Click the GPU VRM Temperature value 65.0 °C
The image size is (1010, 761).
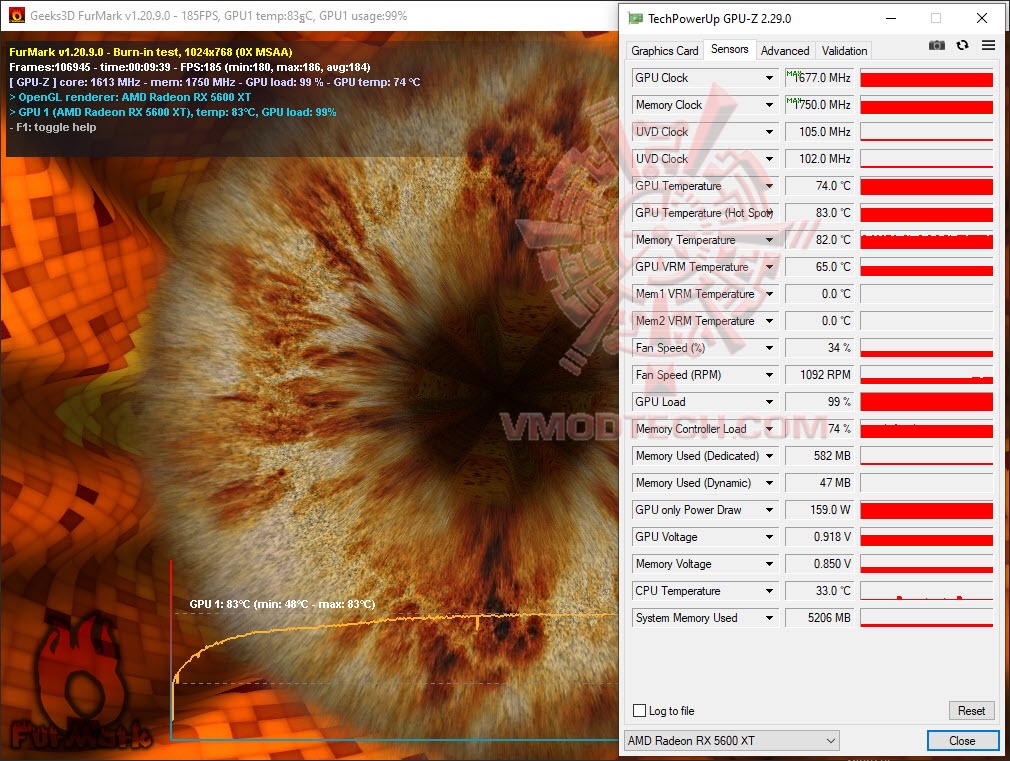[x=819, y=267]
